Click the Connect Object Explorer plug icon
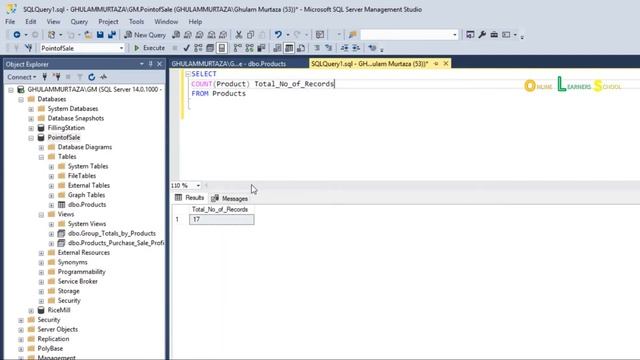 pos(44,77)
